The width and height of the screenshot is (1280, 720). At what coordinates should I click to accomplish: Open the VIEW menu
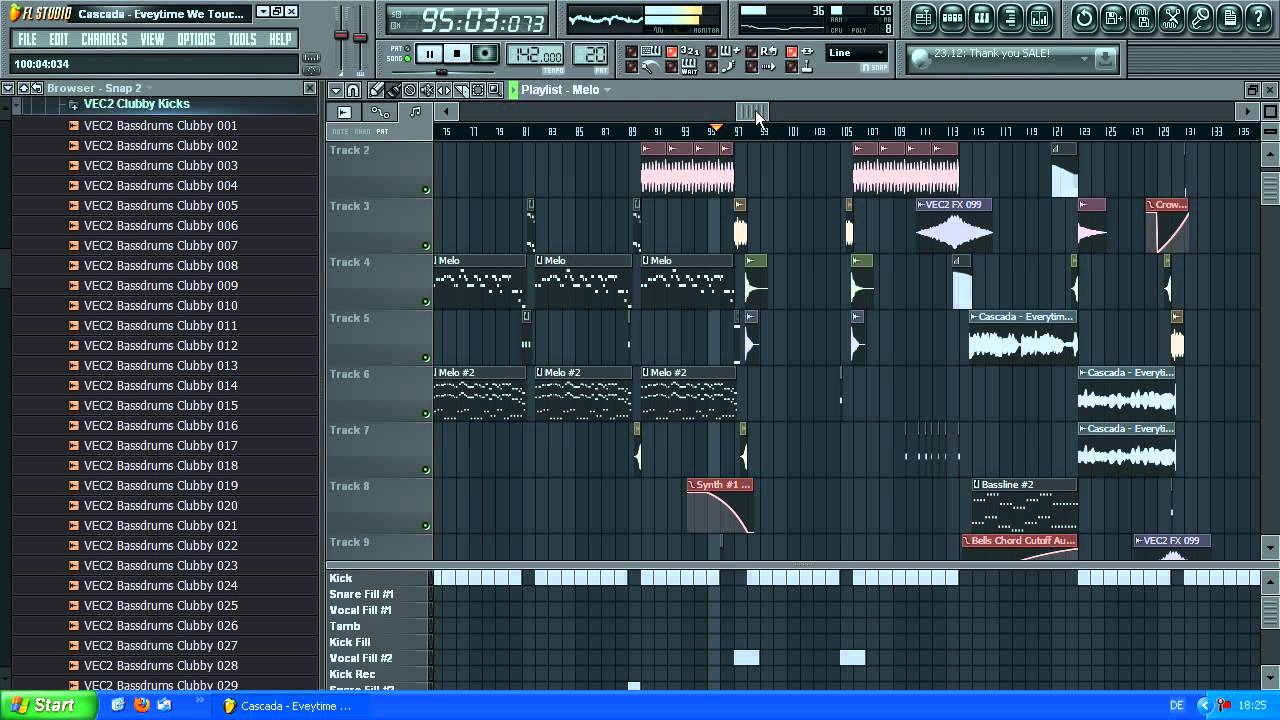tap(152, 39)
